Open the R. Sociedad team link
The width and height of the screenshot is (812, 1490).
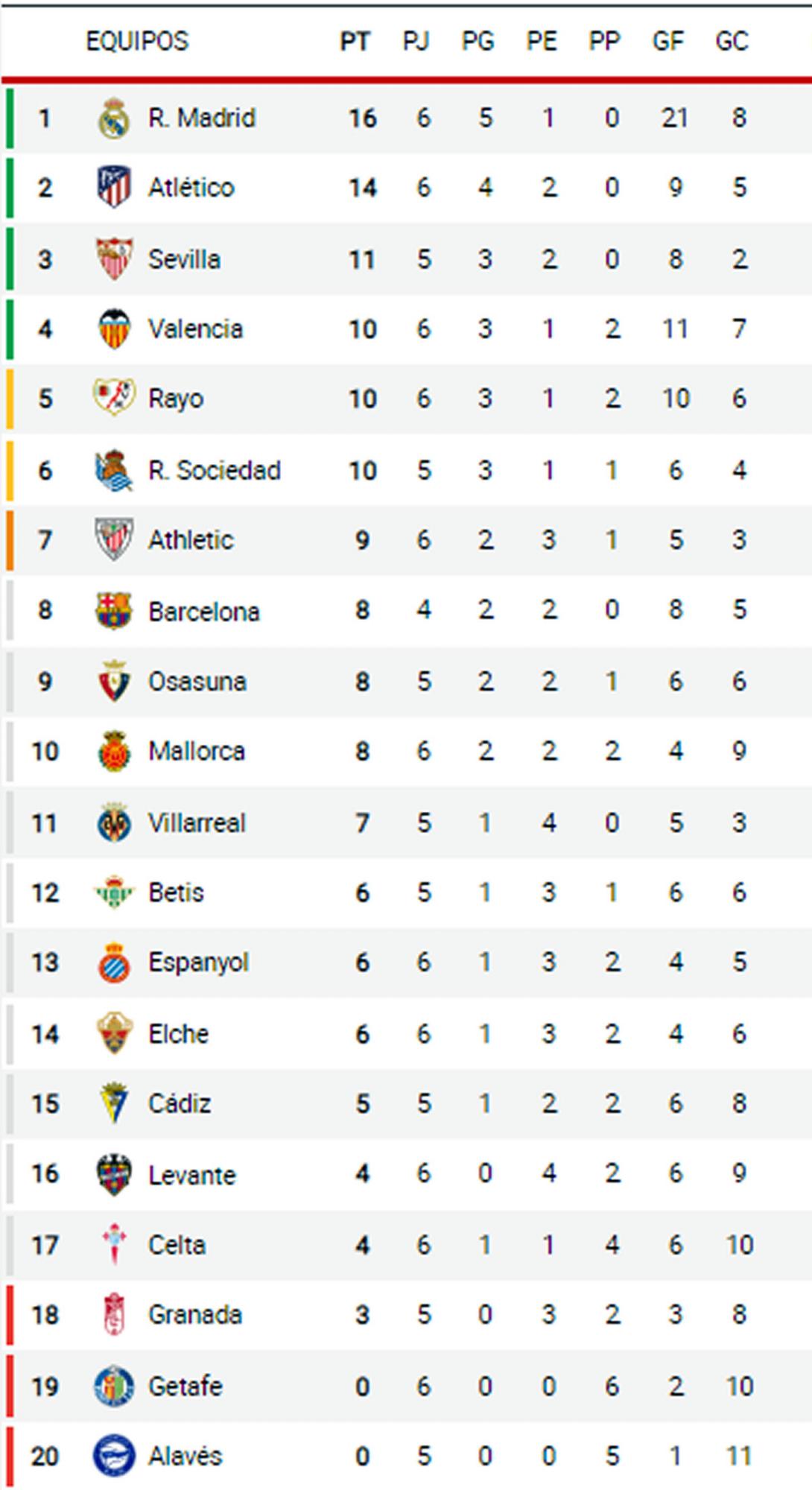tap(214, 470)
